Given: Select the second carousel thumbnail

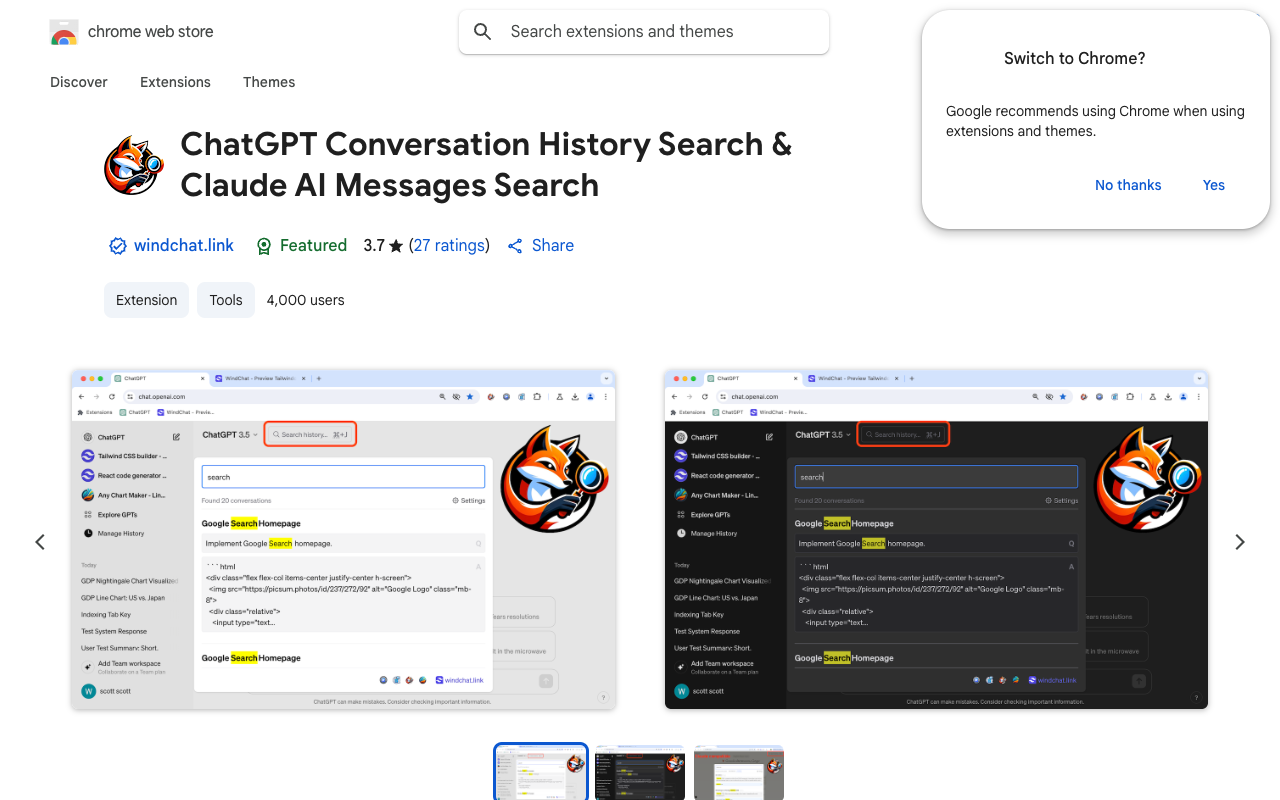Looking at the screenshot, I should pos(640,772).
